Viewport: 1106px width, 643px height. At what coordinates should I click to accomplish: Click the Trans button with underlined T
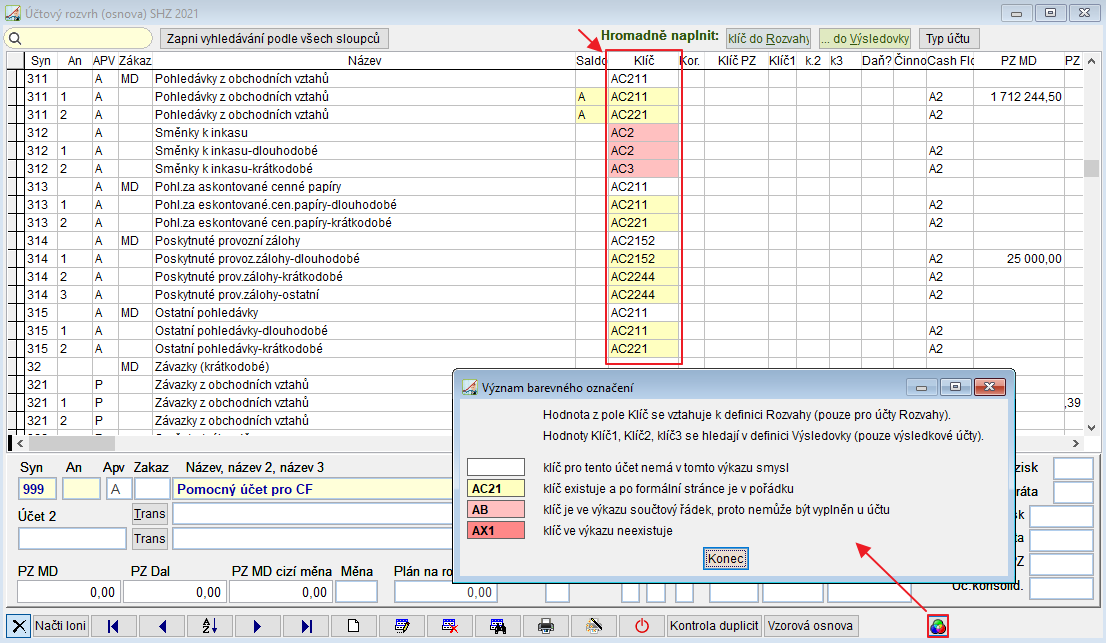[x=150, y=514]
